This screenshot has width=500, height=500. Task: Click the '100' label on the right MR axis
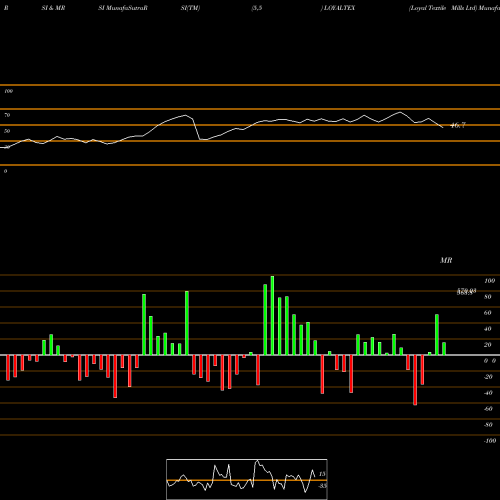tap(489, 281)
